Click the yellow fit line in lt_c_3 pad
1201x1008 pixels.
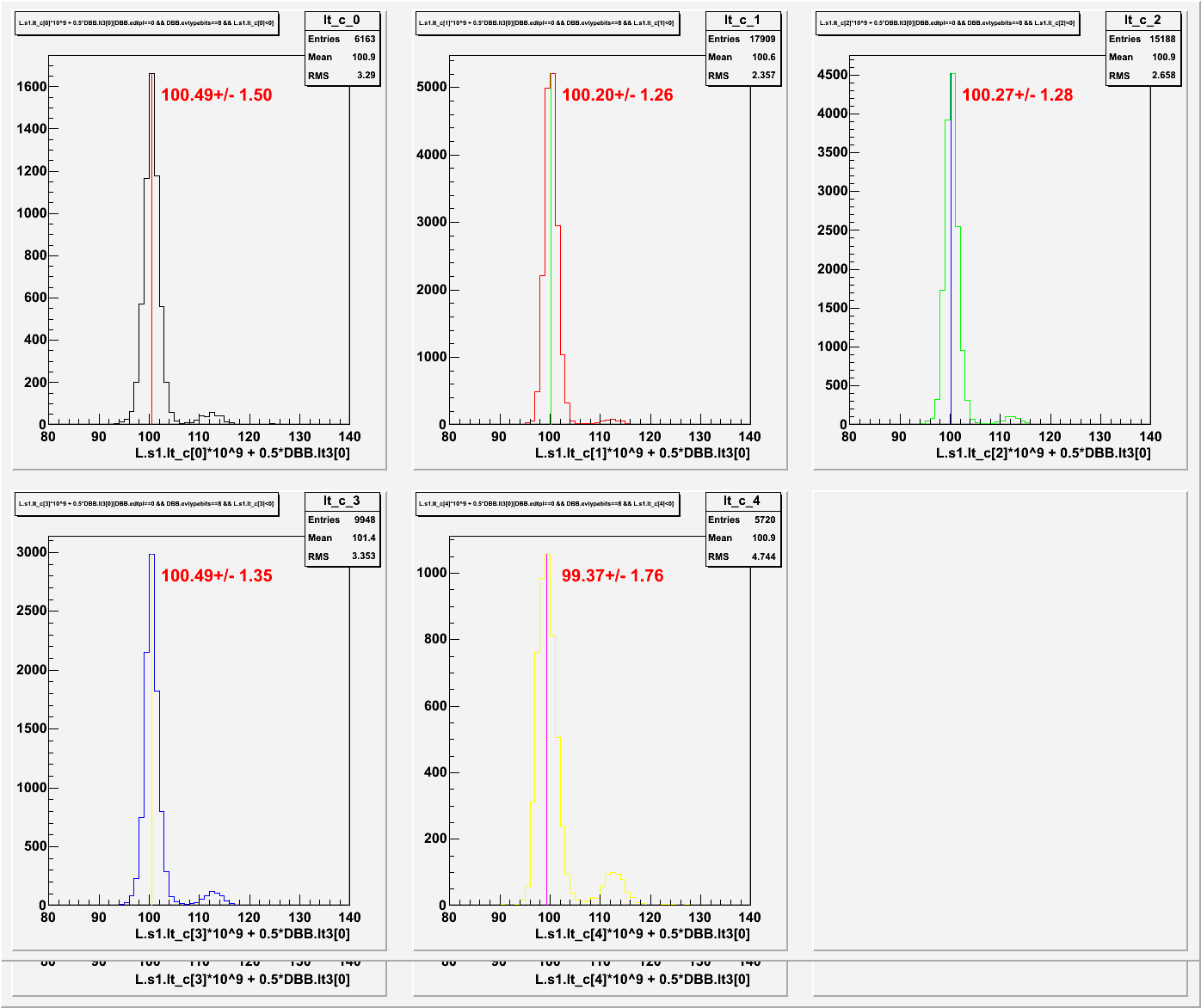point(151,731)
